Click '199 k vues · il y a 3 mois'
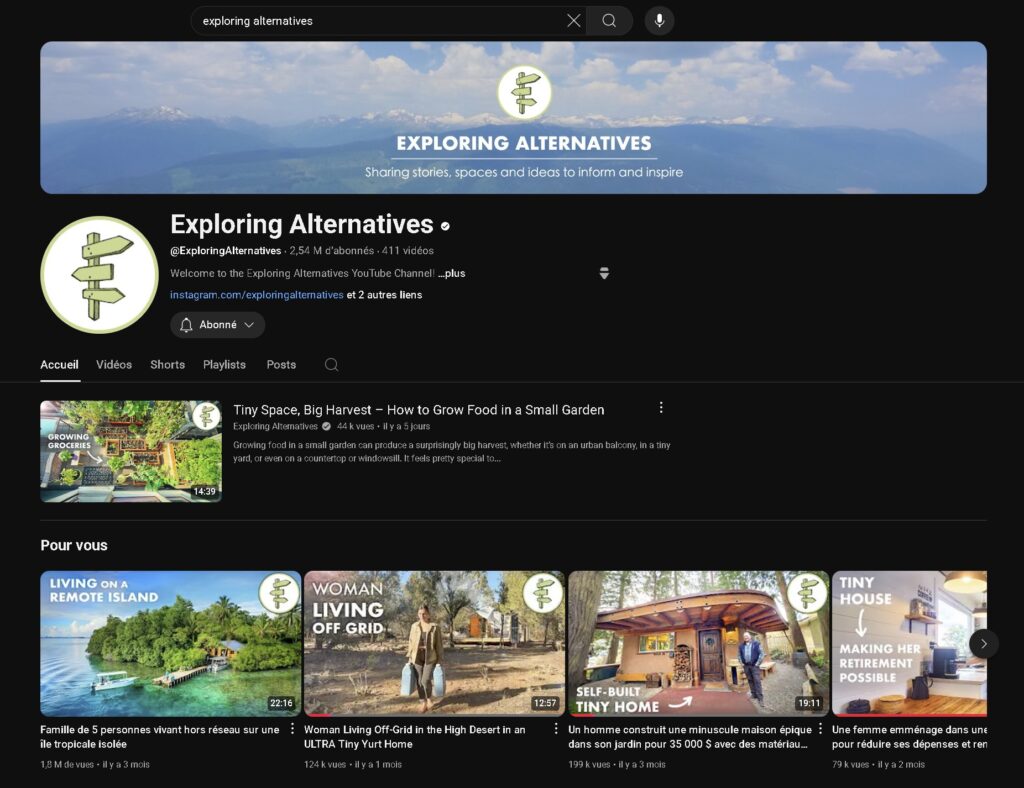The height and width of the screenshot is (788, 1024). (x=616, y=764)
